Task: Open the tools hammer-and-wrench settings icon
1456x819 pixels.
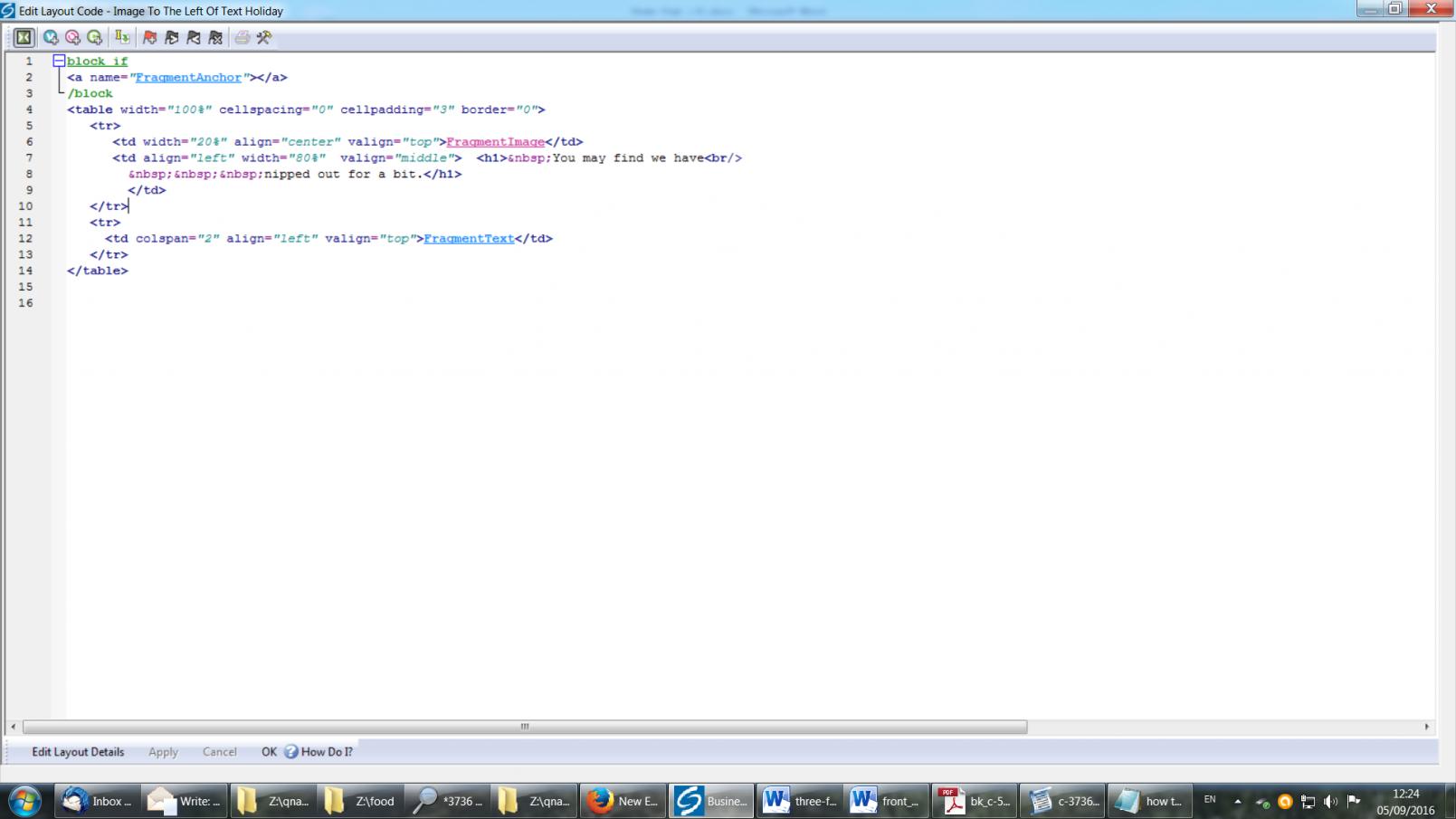Action: coord(264,37)
